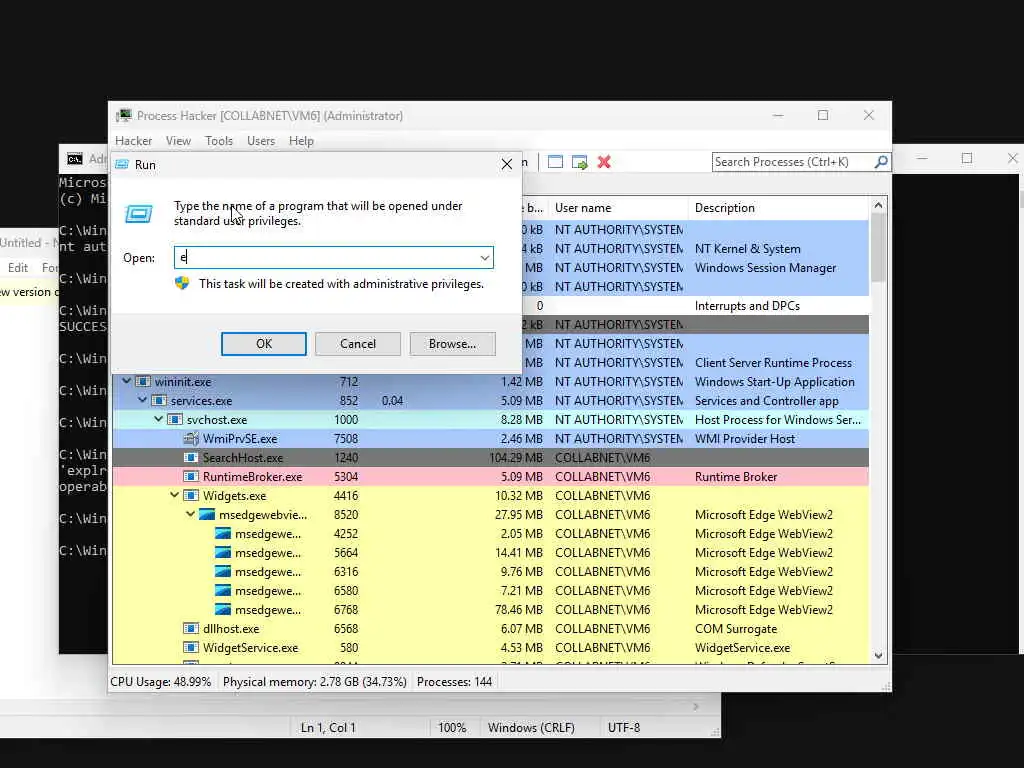Sort by the User name column

click(x=618, y=208)
